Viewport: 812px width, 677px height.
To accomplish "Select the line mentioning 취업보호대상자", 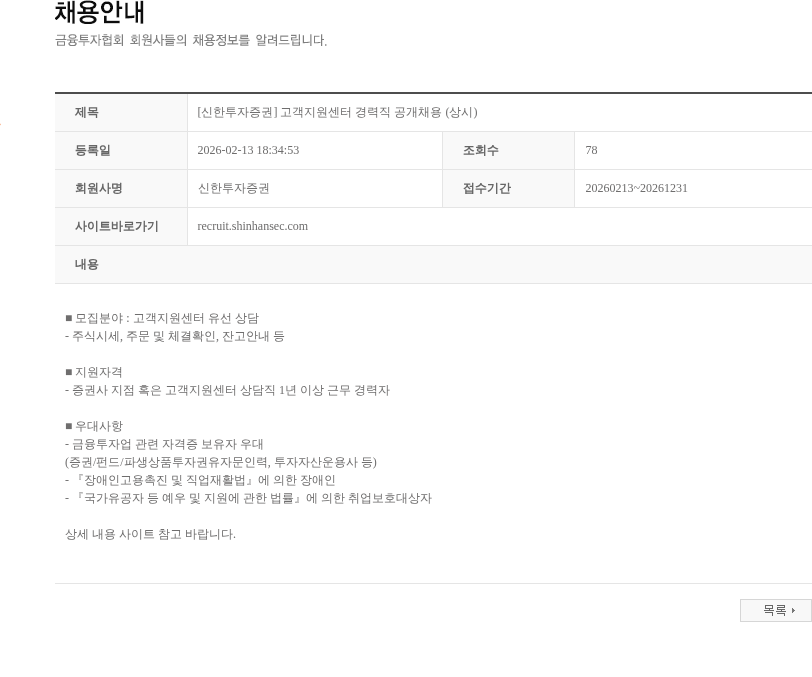I will coord(248,498).
